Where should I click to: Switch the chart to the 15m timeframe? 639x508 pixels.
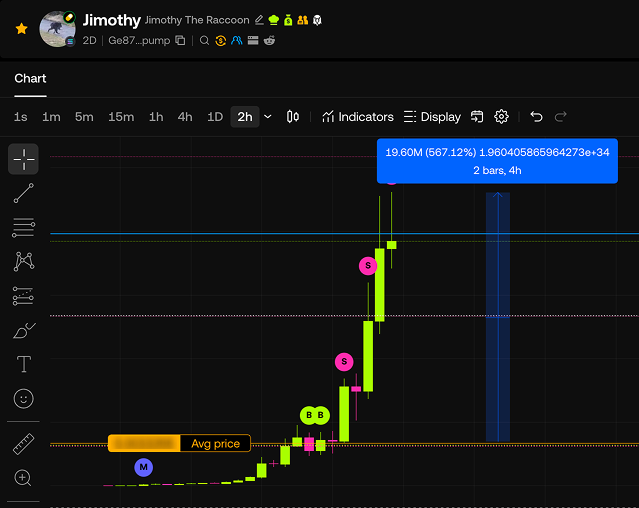tap(121, 117)
